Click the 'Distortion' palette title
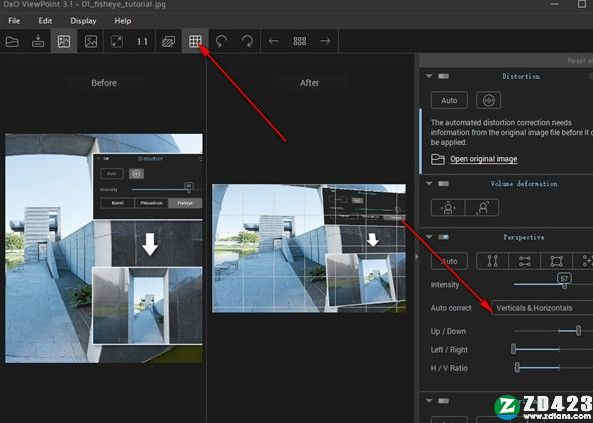The height and width of the screenshot is (423, 593). click(521, 76)
